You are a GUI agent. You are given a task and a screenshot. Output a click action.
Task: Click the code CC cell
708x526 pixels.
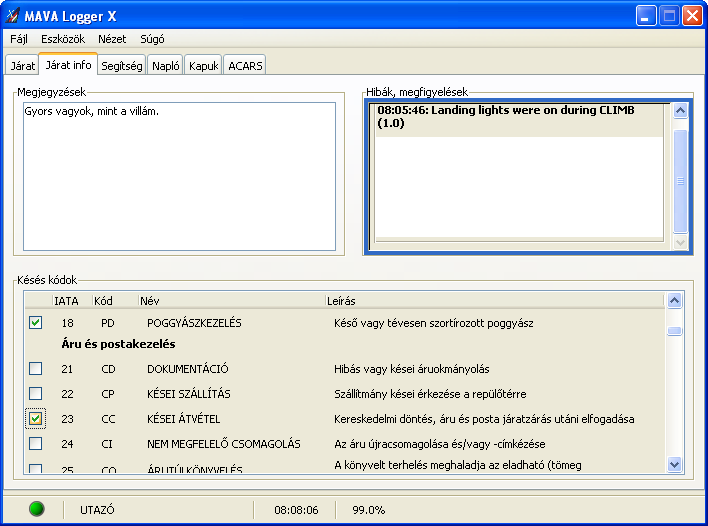(x=108, y=419)
